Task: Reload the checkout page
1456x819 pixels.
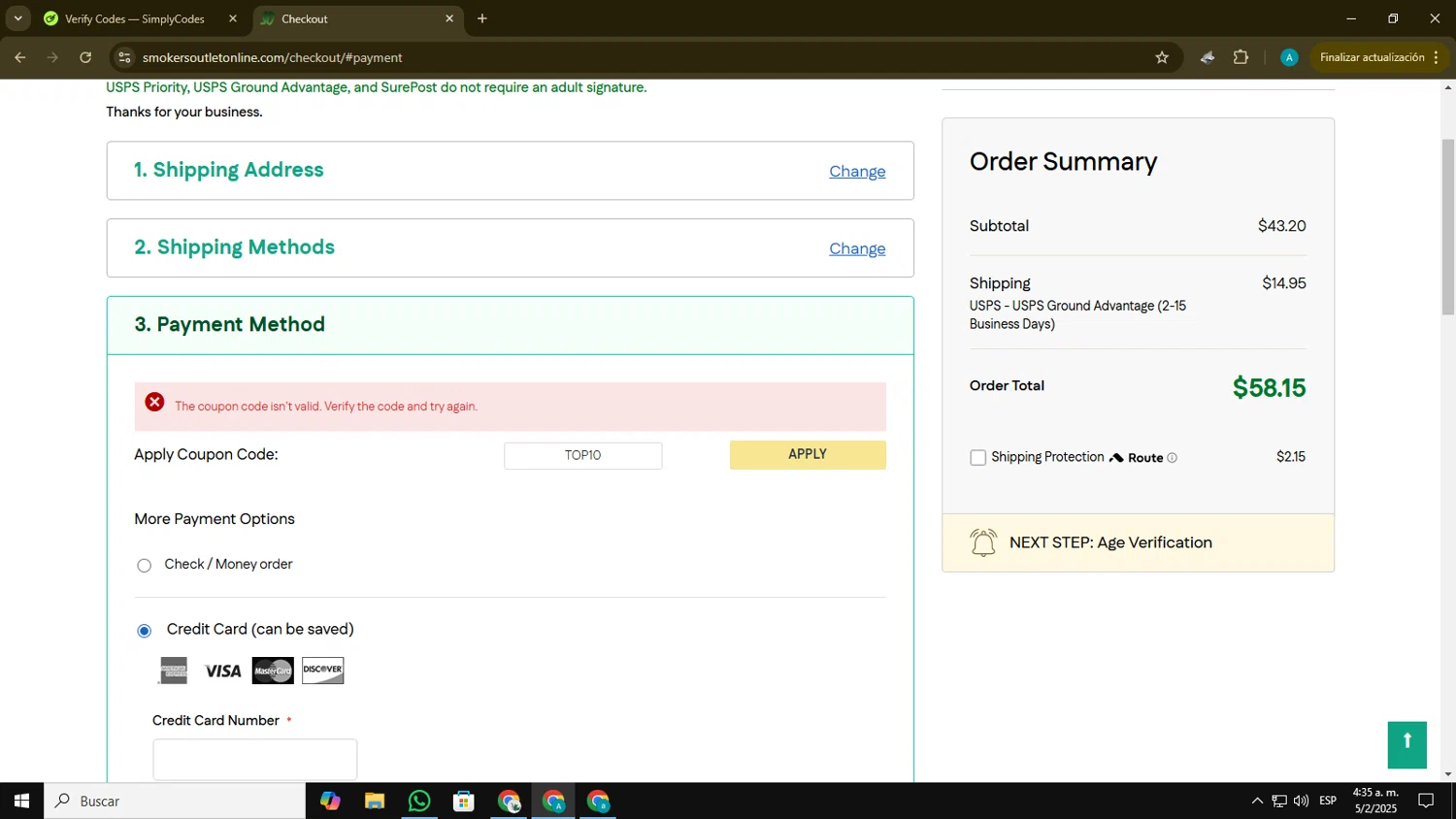Action: point(85,57)
